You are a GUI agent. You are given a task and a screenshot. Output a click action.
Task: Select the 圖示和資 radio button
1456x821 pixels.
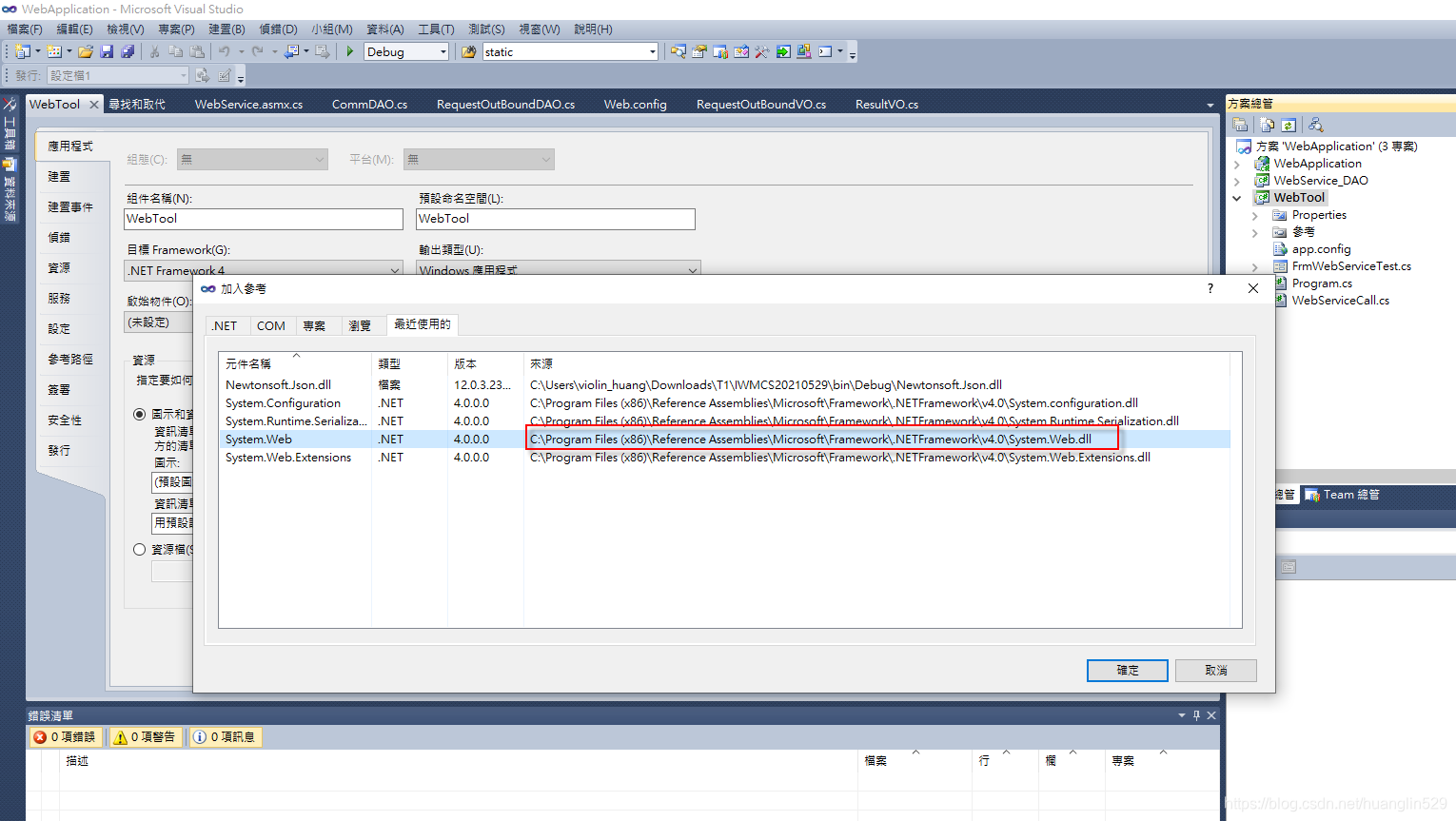click(x=139, y=414)
